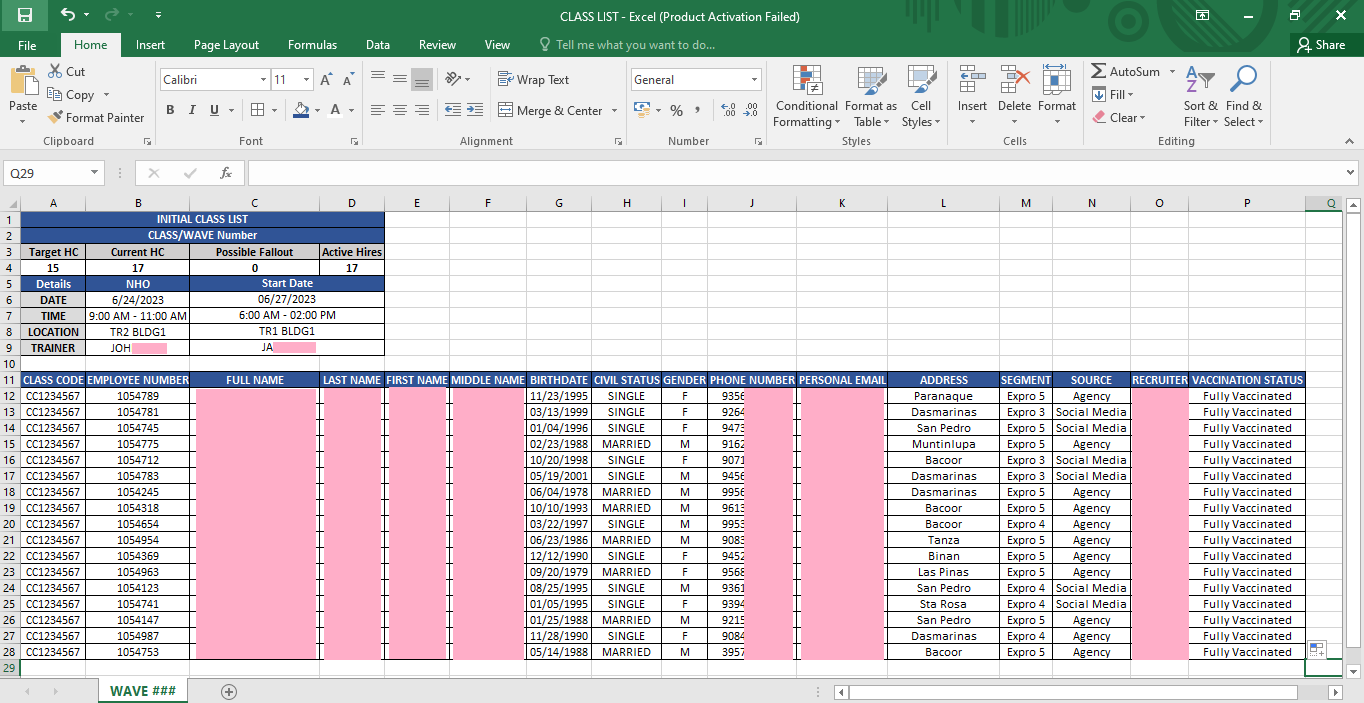Open the font name dropdown

[263, 80]
